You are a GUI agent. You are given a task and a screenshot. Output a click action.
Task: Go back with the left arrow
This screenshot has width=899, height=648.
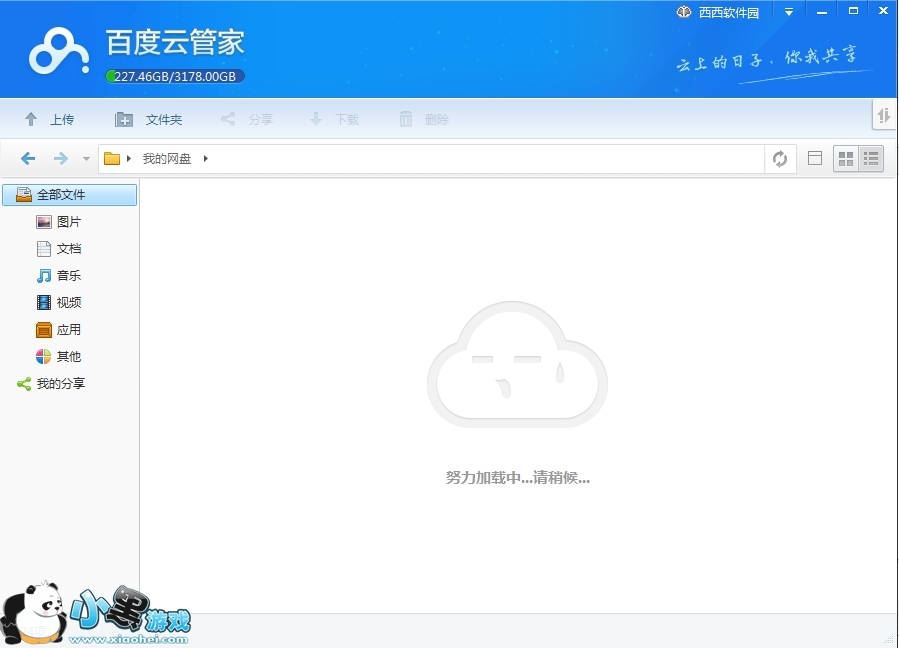[28, 159]
